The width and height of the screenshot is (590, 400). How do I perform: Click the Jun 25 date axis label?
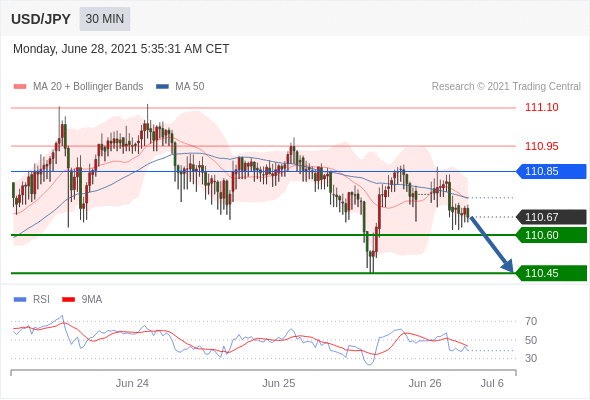point(278,383)
